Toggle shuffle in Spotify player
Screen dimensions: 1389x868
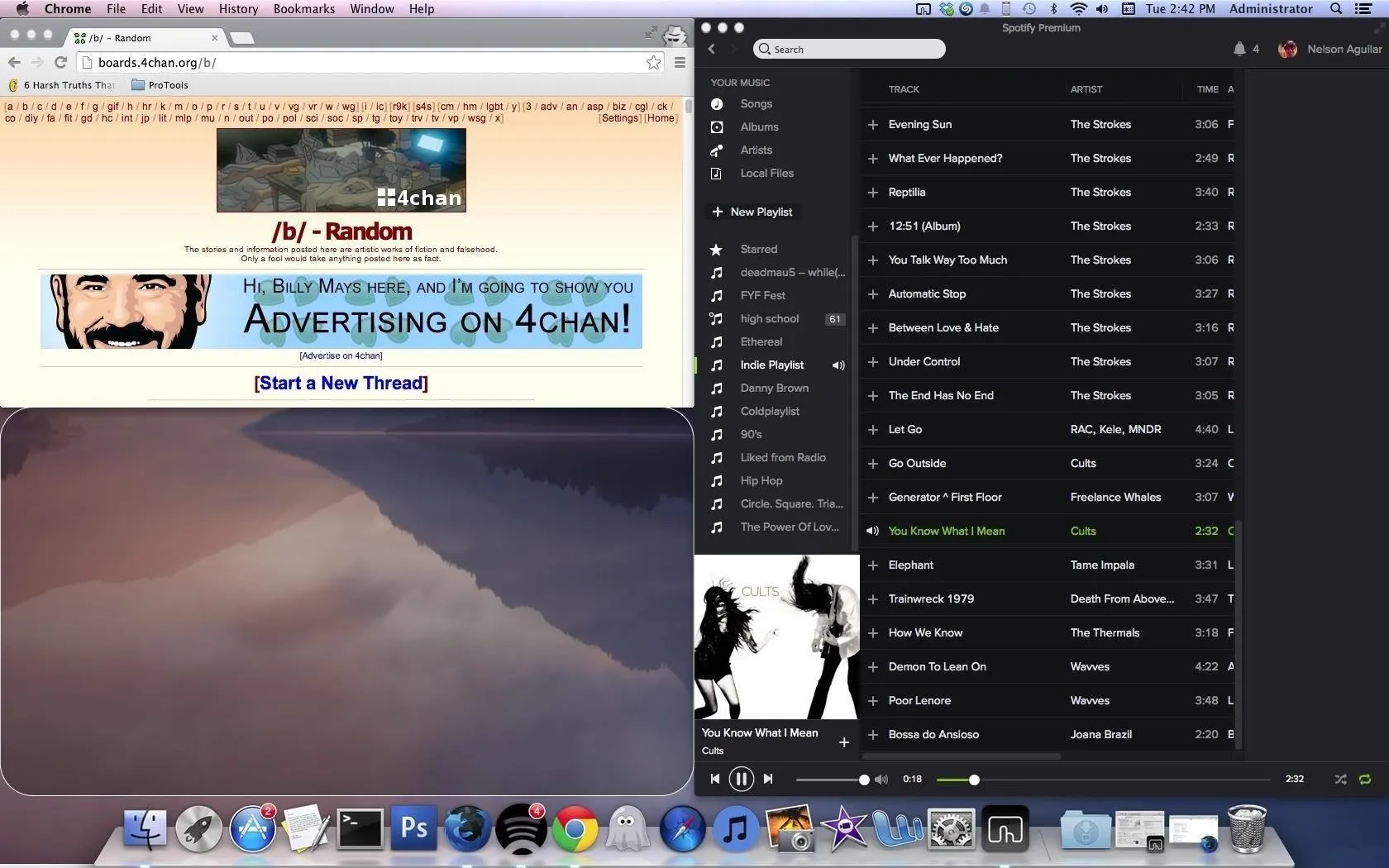1340,779
